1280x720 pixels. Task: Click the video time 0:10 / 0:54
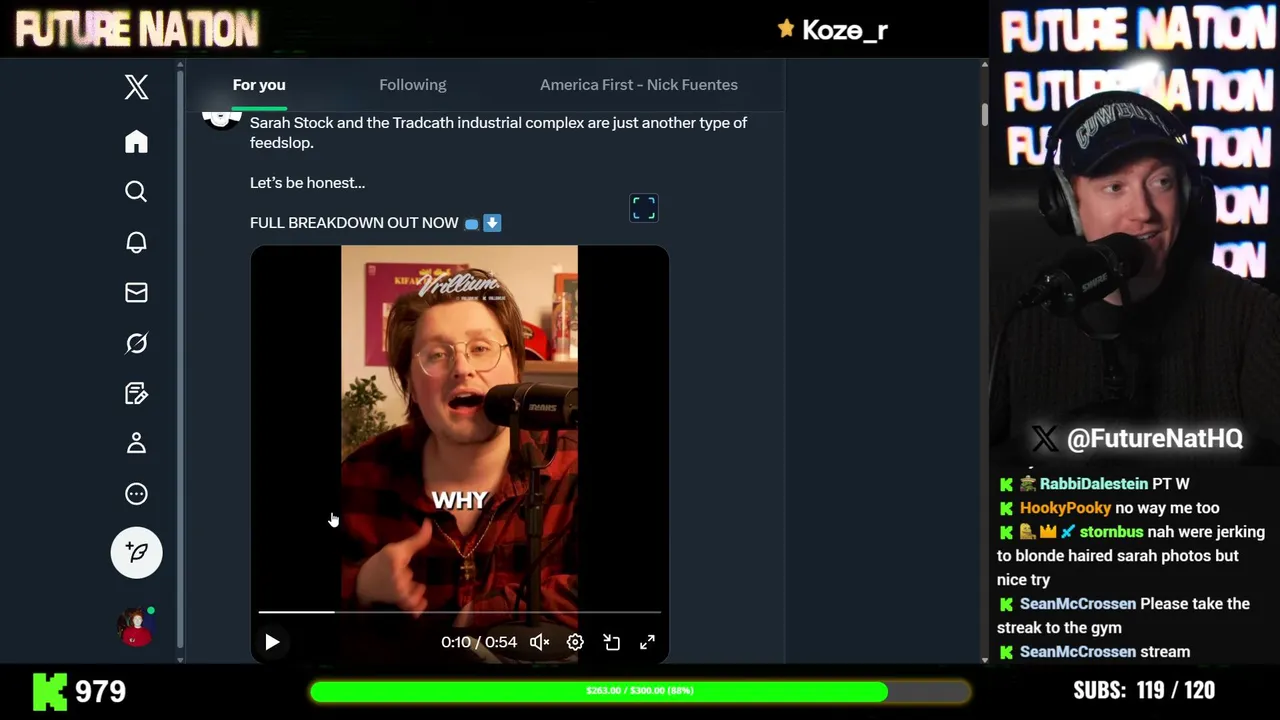[479, 642]
